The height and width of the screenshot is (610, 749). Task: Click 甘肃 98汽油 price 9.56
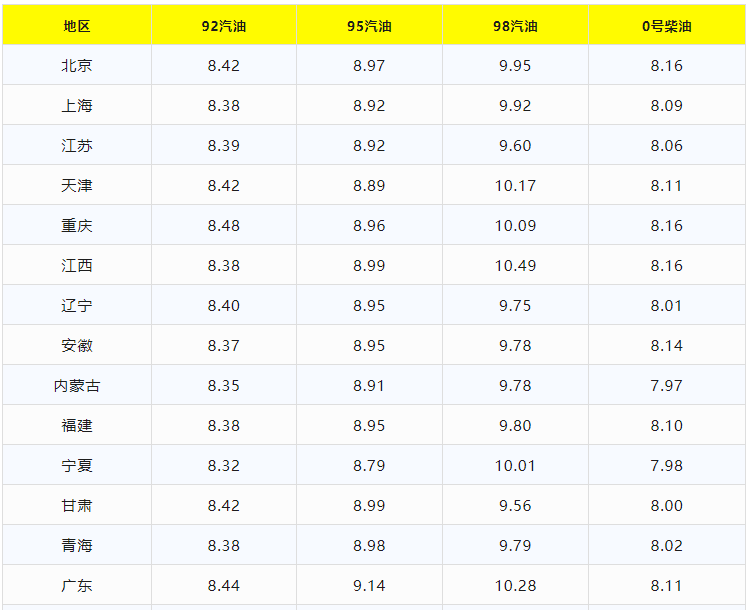pyautogui.click(x=515, y=506)
